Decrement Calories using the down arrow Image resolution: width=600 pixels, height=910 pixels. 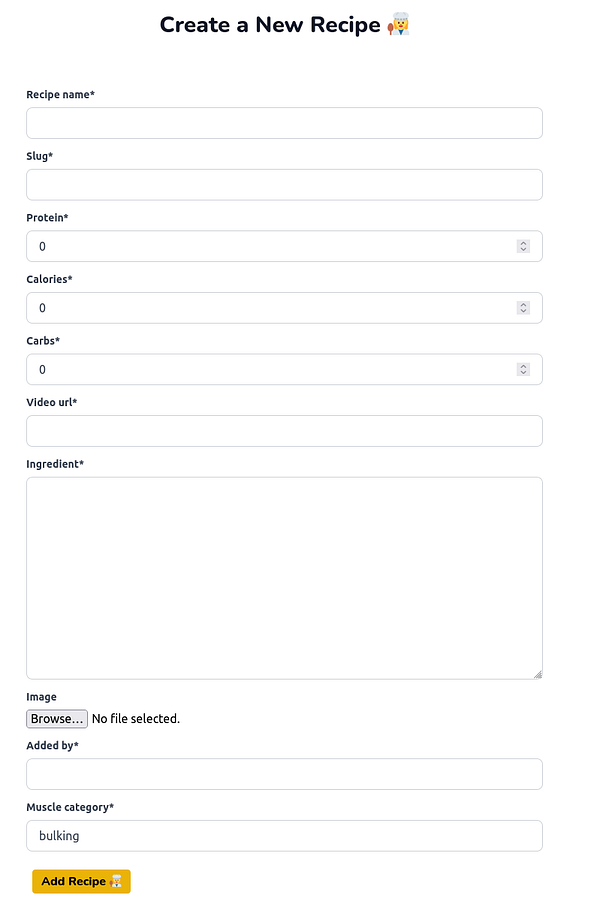(x=523, y=312)
